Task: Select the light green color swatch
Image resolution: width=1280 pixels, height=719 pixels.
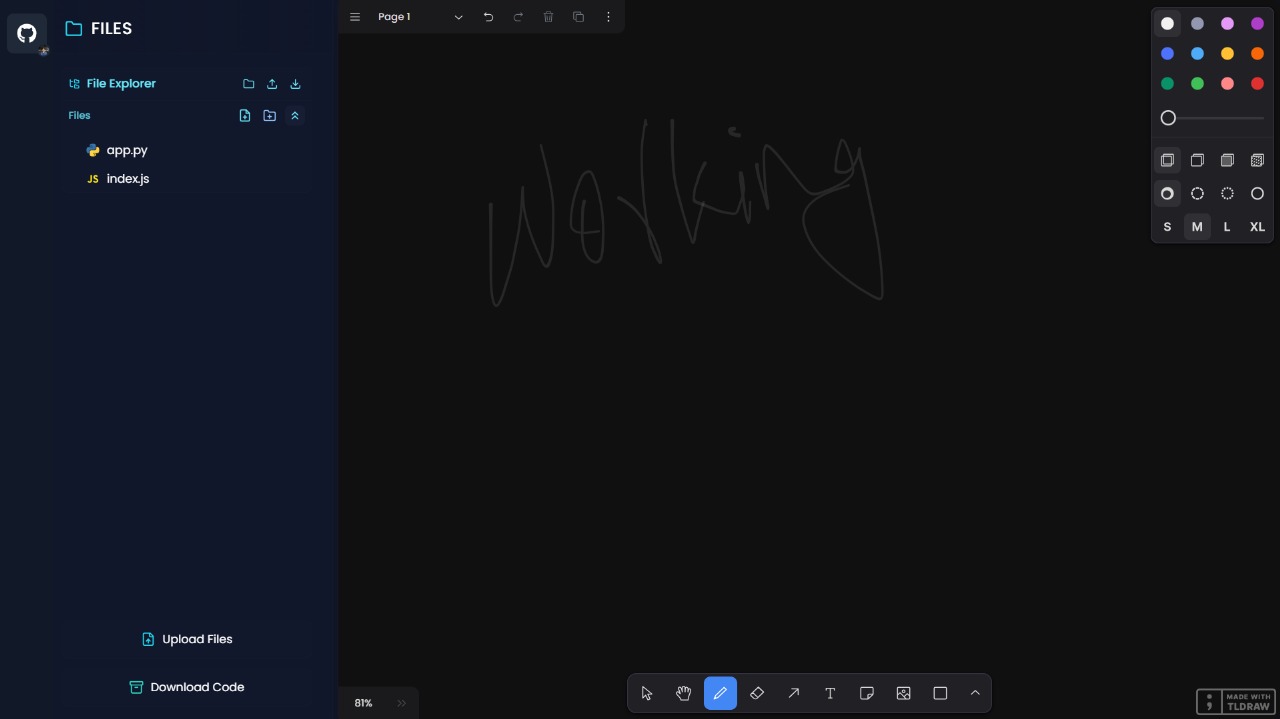Action: pos(1197,84)
